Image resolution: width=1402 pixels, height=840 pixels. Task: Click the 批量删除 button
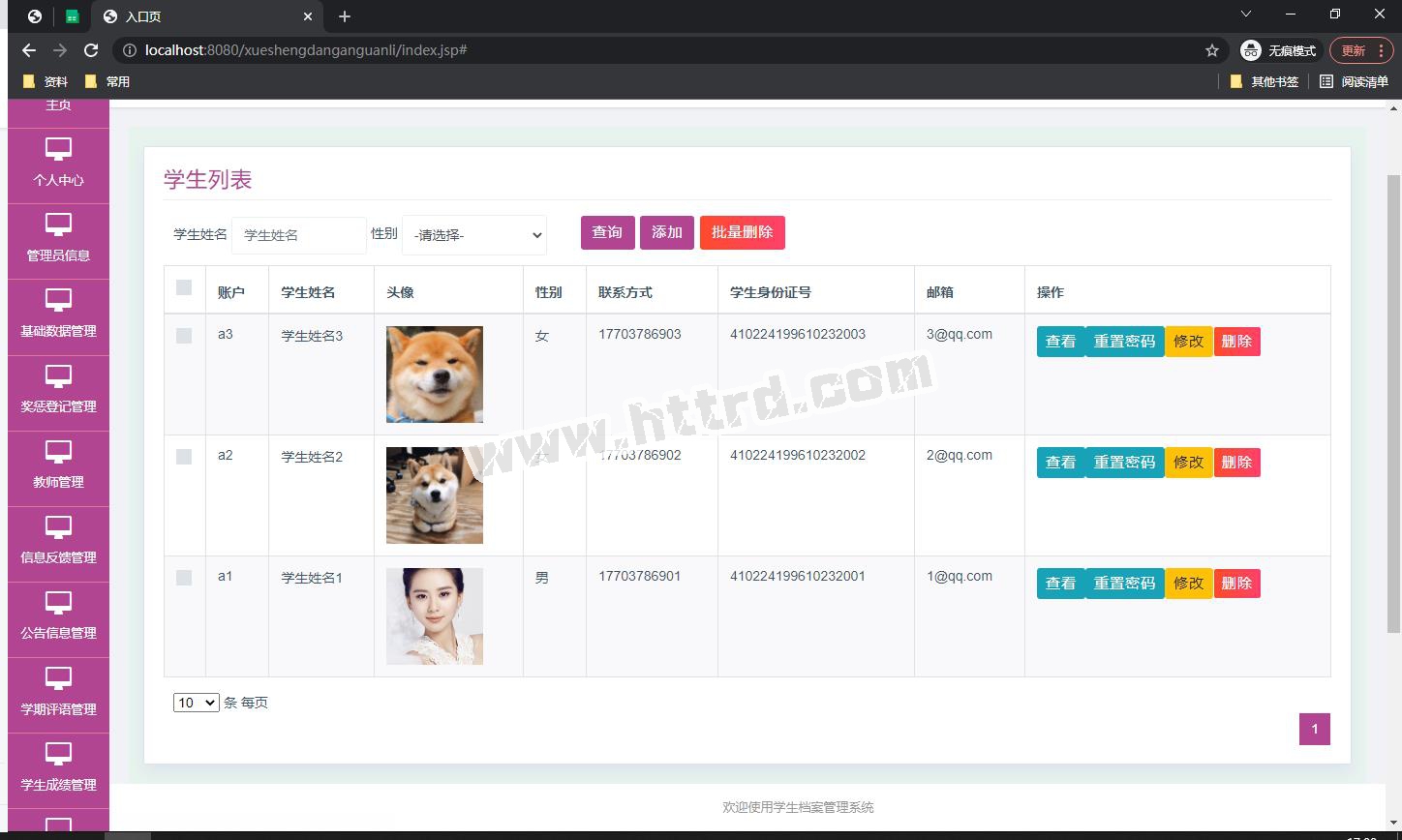tap(743, 232)
